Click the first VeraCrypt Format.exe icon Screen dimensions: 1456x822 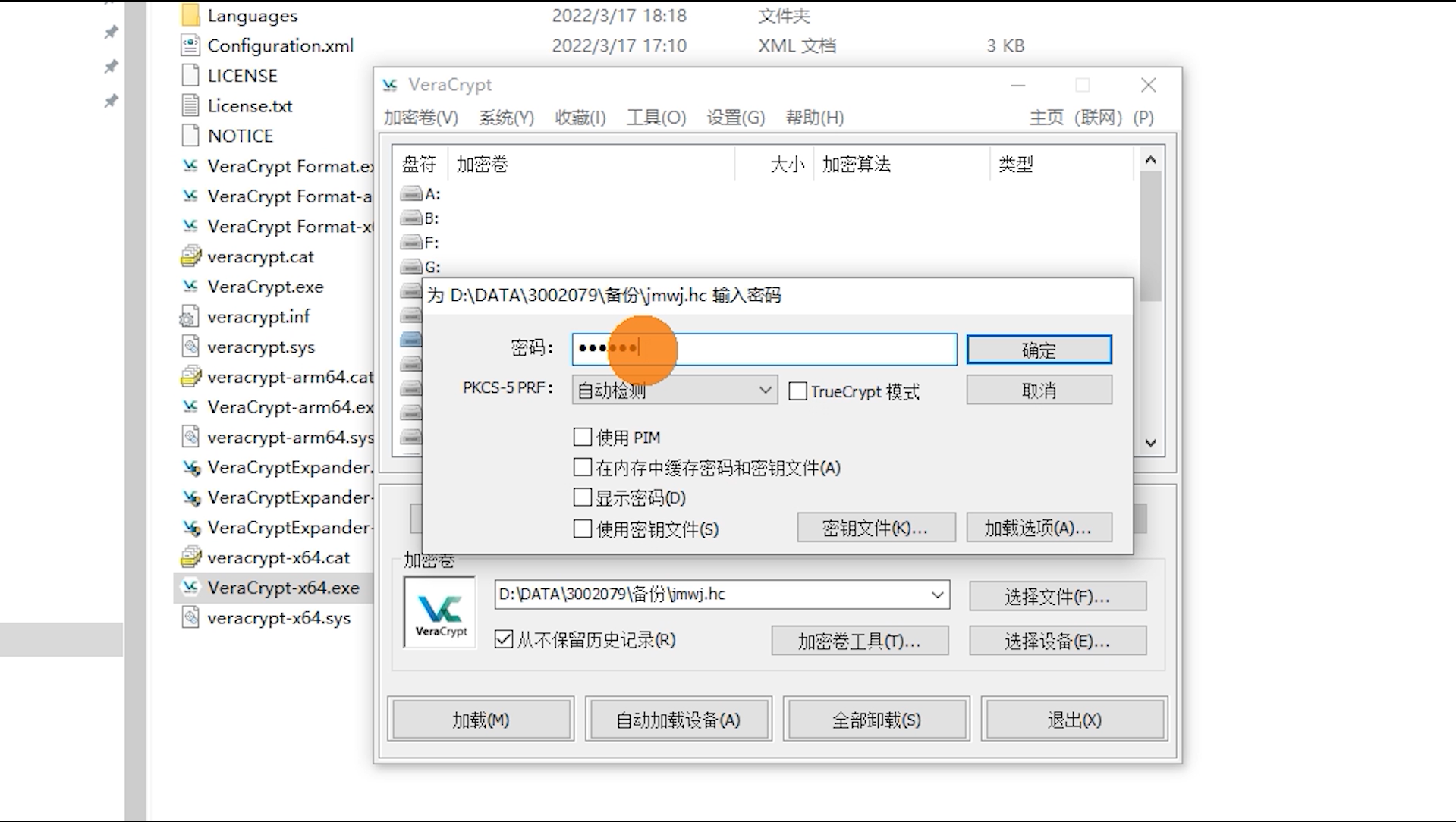[x=190, y=165]
